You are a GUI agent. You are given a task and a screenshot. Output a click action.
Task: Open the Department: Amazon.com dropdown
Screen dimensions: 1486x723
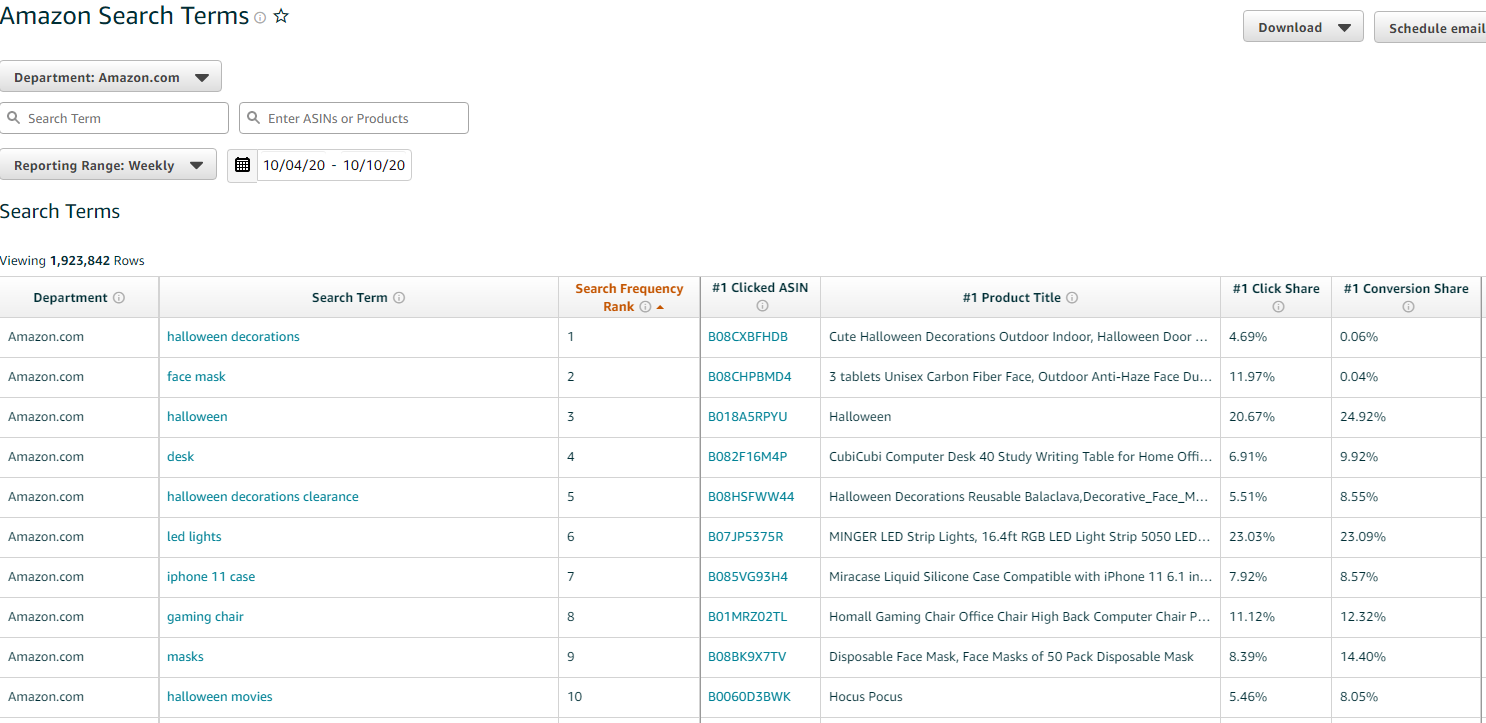point(110,76)
